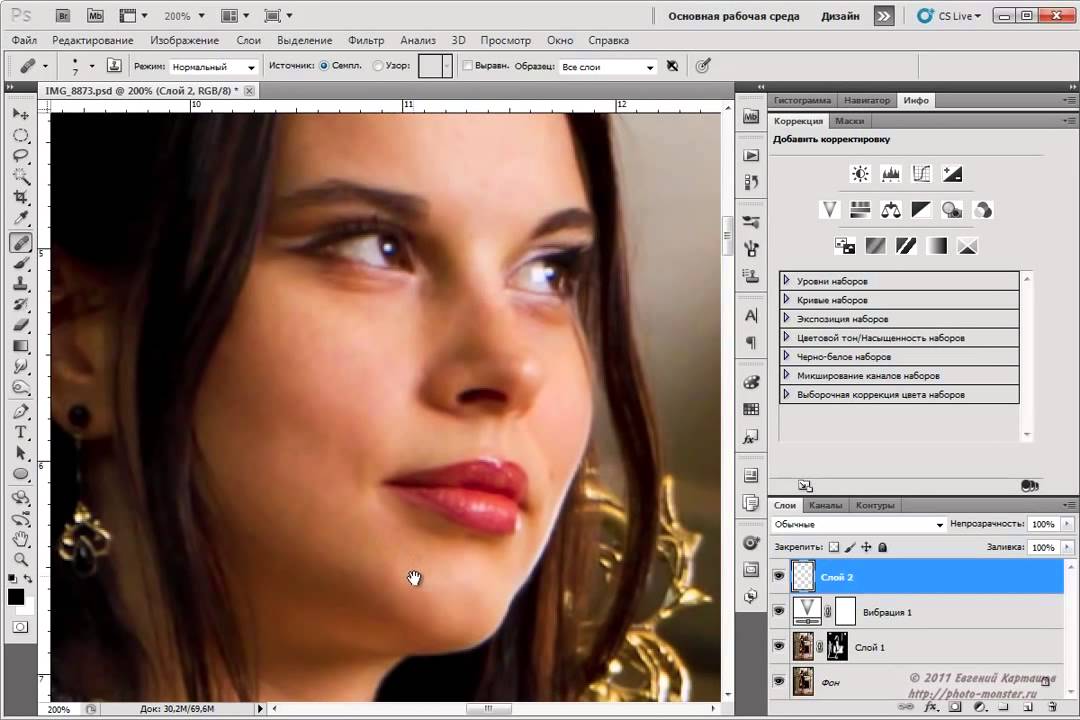This screenshot has height=720, width=1080.
Task: Hide the Слой 2 layer
Action: 779,577
